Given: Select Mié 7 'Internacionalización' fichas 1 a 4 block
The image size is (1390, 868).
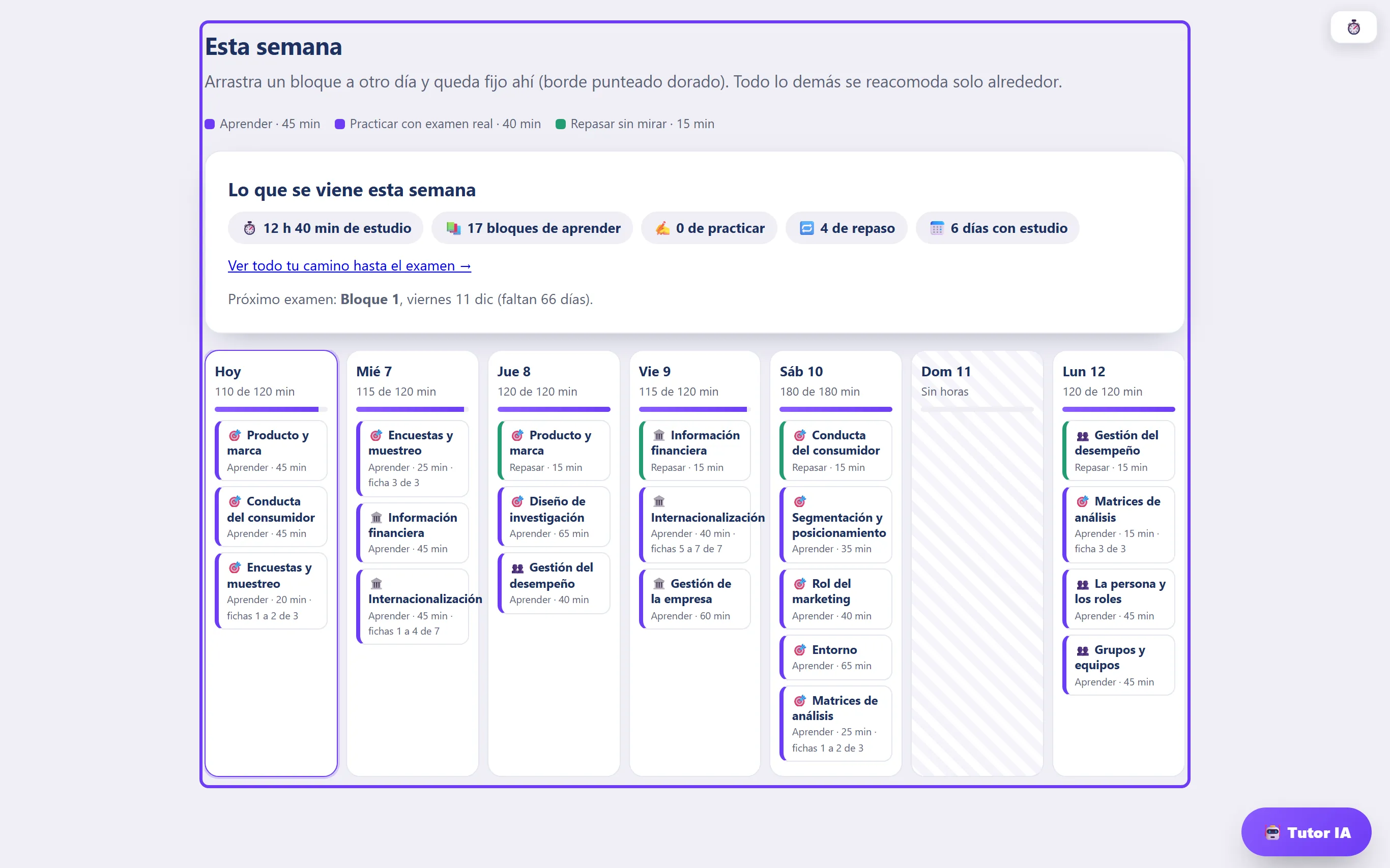Looking at the screenshot, I should 413,607.
